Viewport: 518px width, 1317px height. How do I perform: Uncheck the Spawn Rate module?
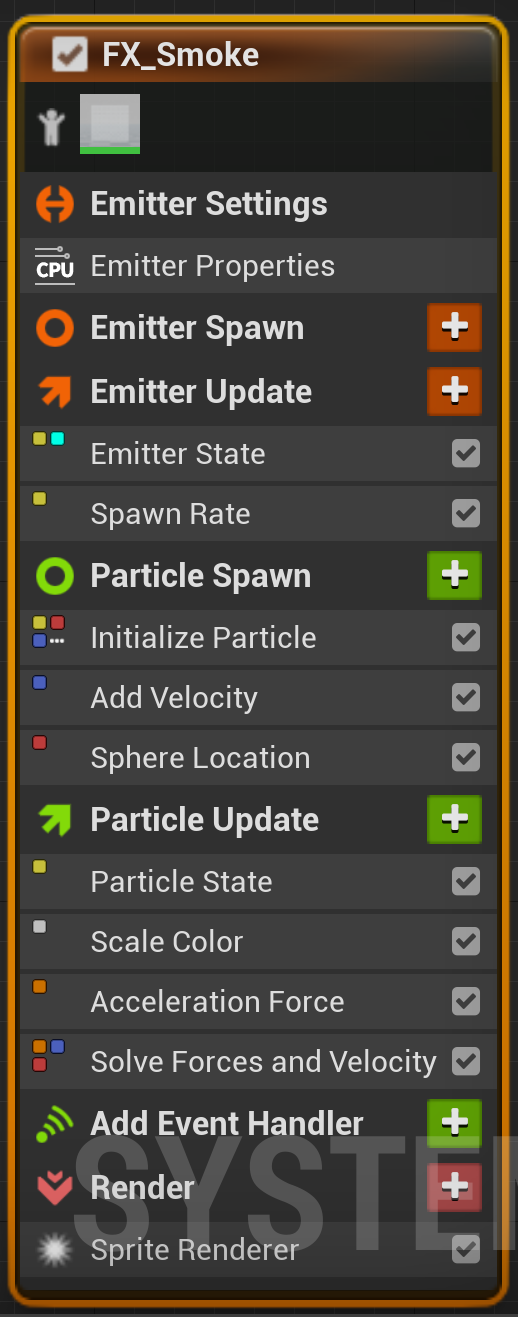pos(466,514)
